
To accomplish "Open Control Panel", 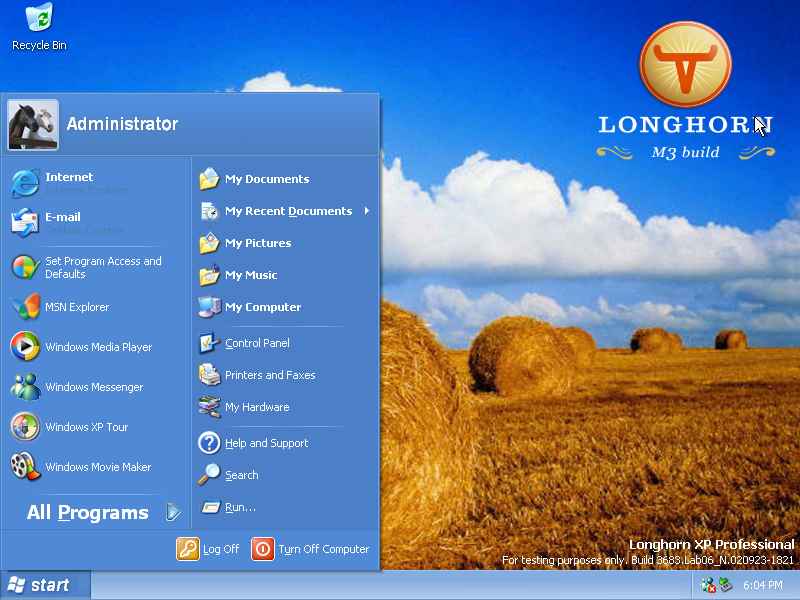I will pyautogui.click(x=257, y=343).
